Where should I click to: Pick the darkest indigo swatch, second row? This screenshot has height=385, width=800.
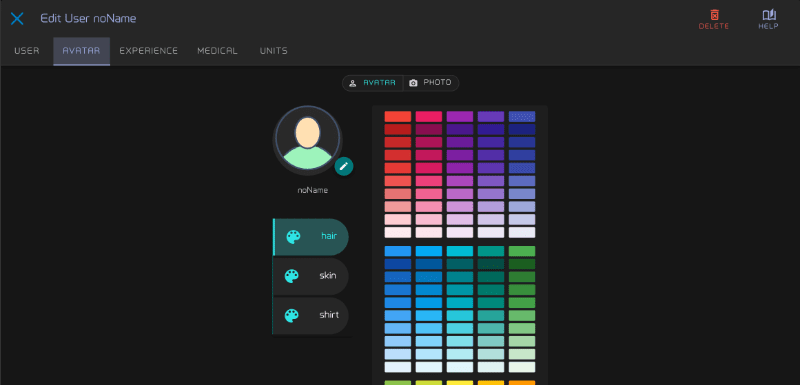[522, 130]
